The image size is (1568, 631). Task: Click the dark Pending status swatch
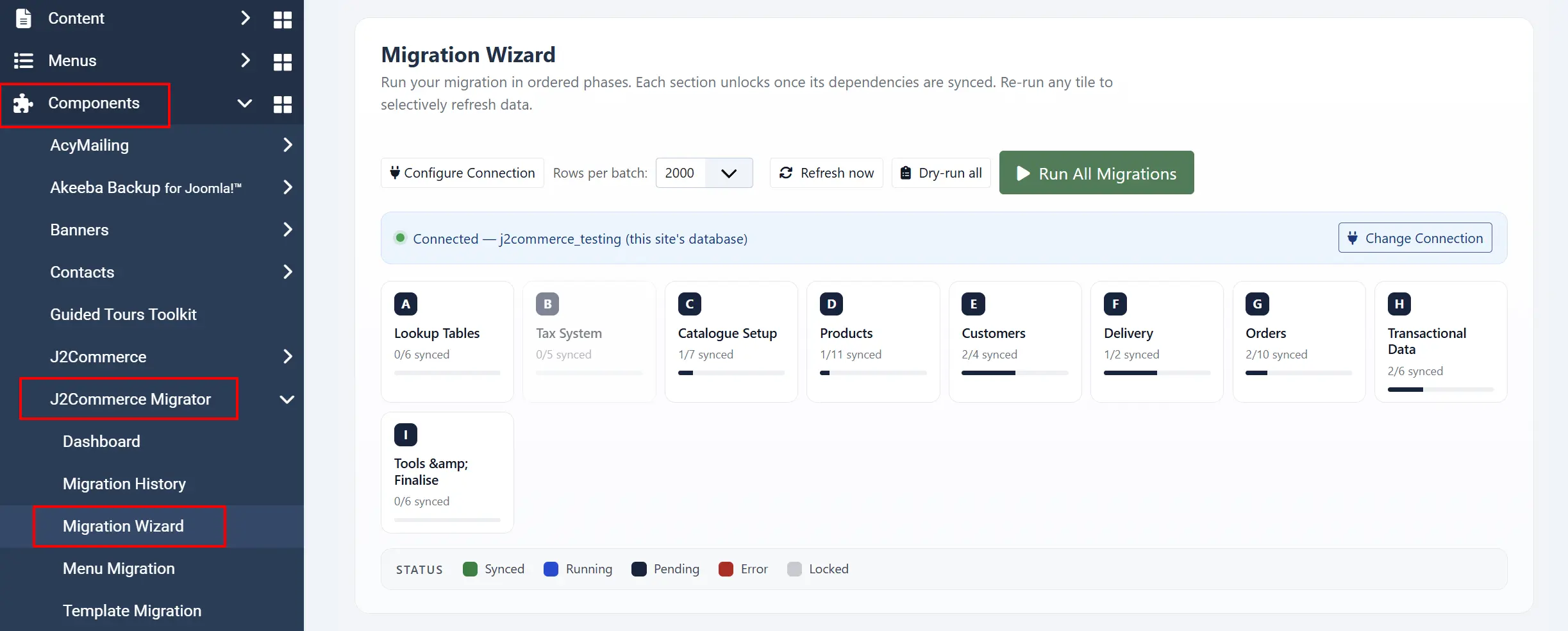(639, 569)
